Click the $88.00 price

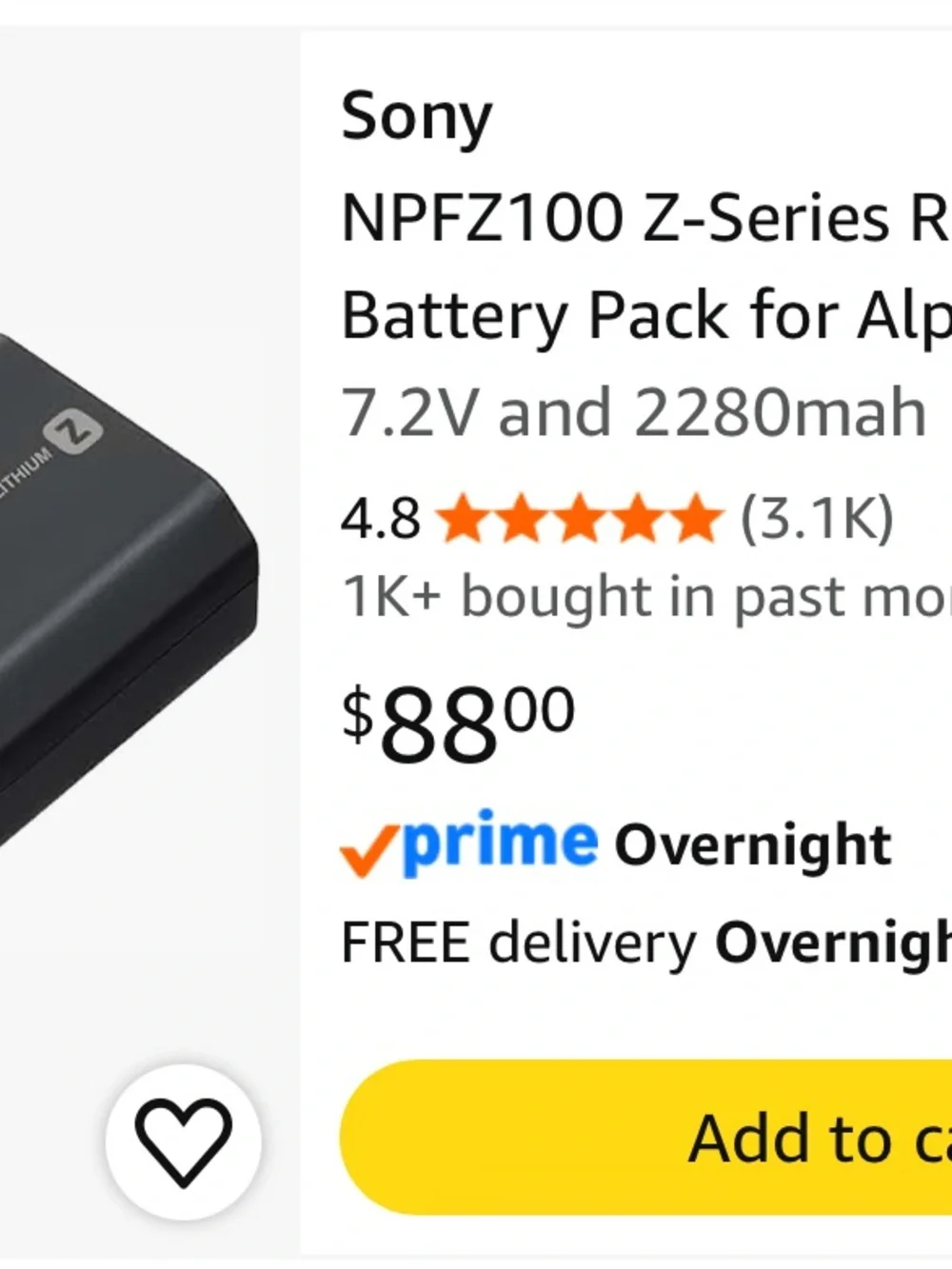(458, 723)
